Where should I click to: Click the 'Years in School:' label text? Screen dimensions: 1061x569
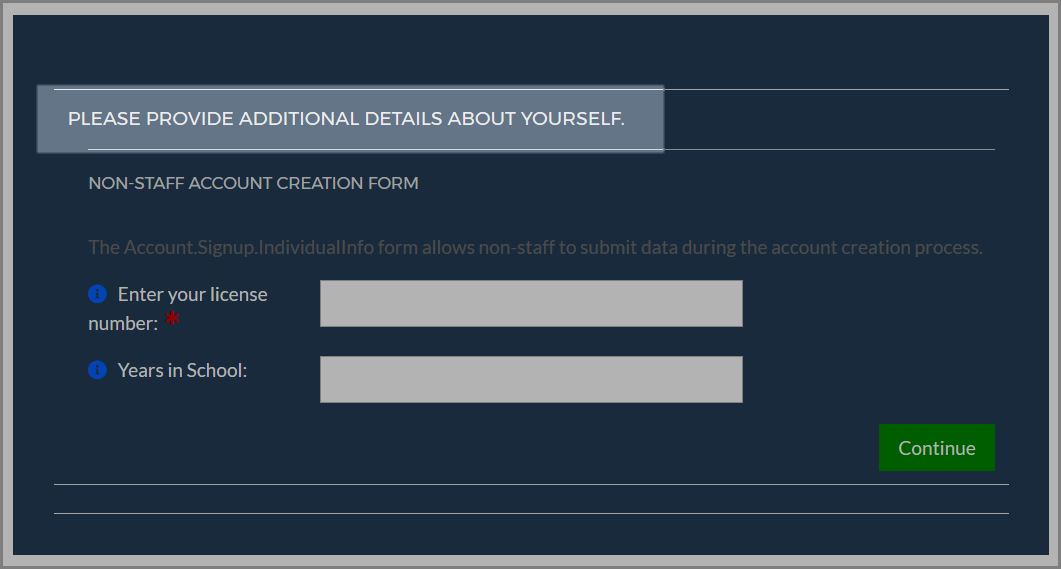point(182,370)
